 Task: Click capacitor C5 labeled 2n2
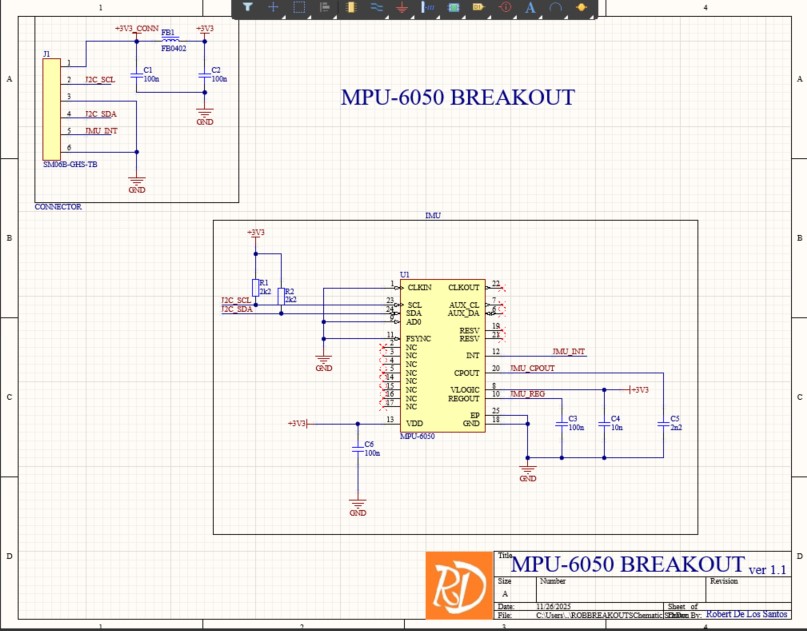(662, 424)
